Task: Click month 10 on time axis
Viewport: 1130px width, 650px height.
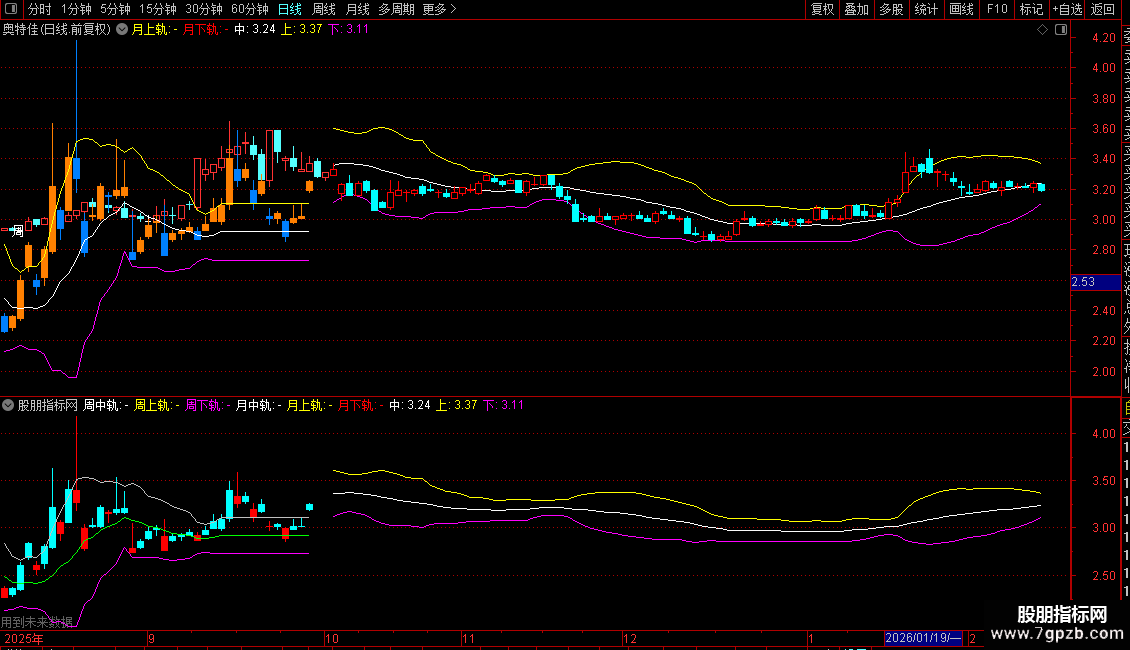Action: [x=332, y=638]
